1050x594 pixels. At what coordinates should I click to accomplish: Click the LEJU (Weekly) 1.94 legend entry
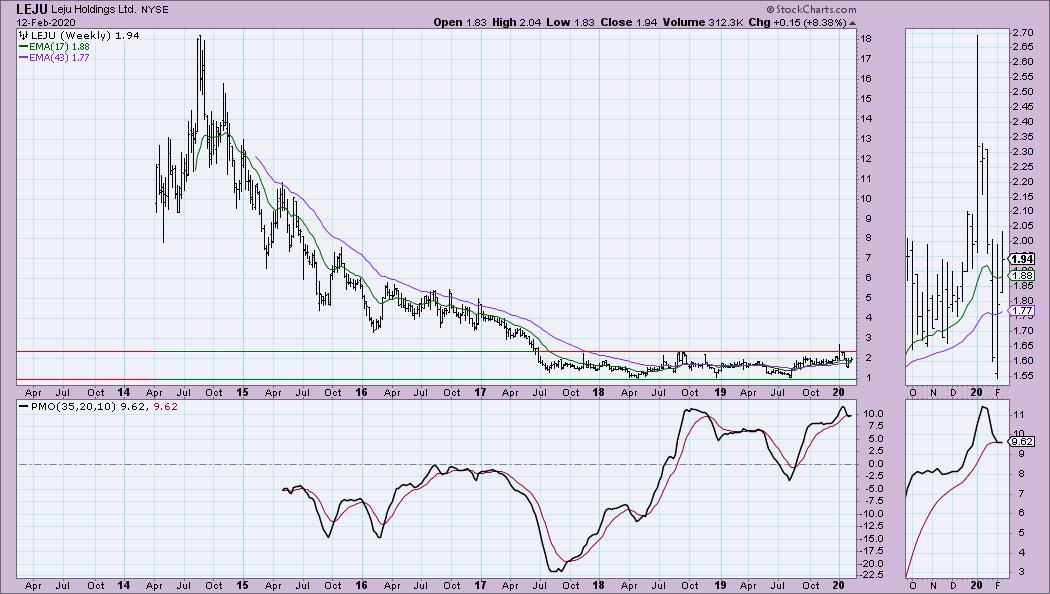[x=85, y=35]
